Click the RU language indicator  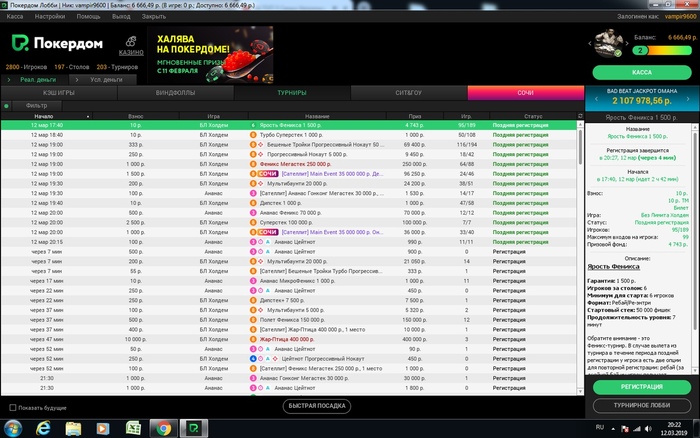click(600, 428)
